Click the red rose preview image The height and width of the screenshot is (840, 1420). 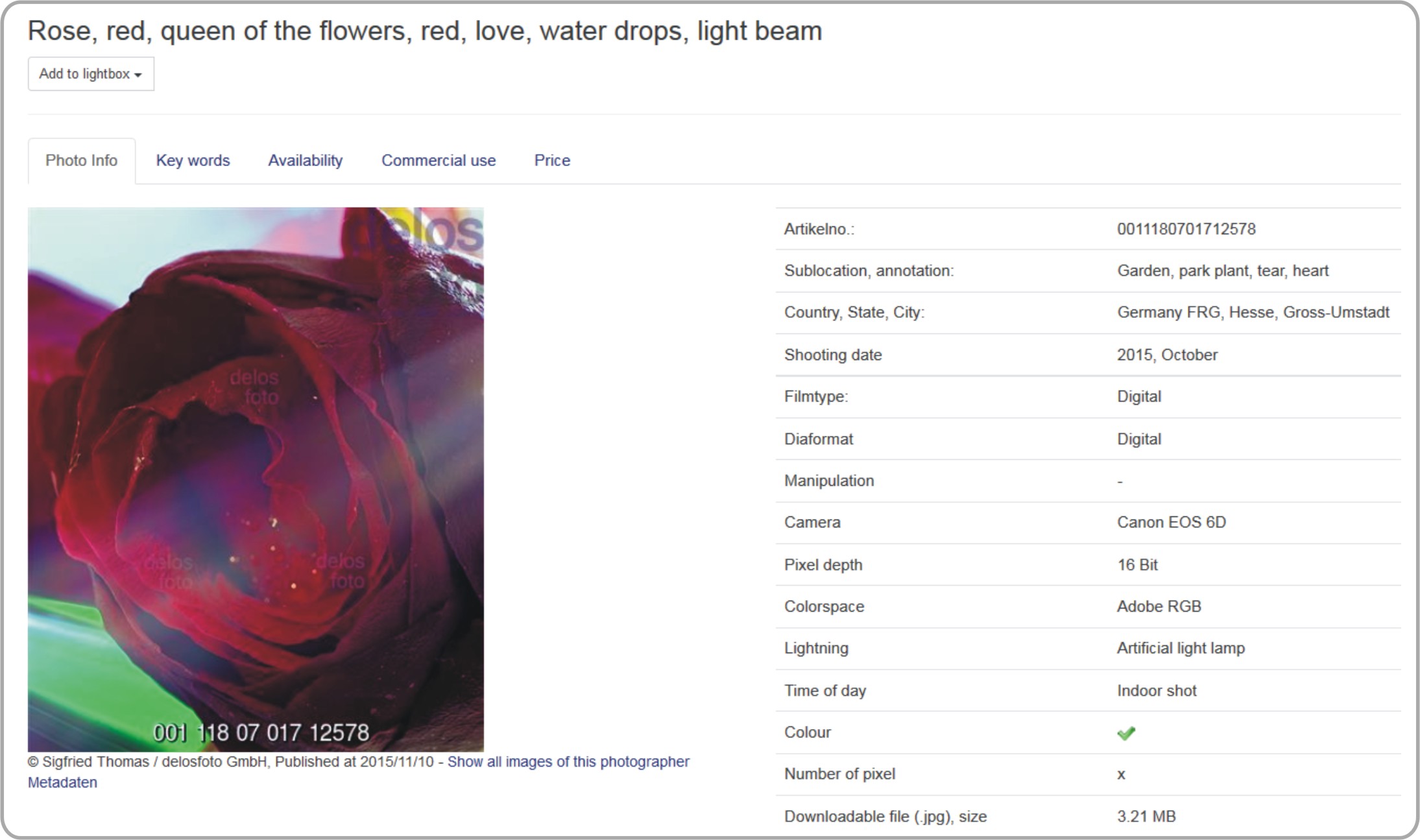[256, 479]
